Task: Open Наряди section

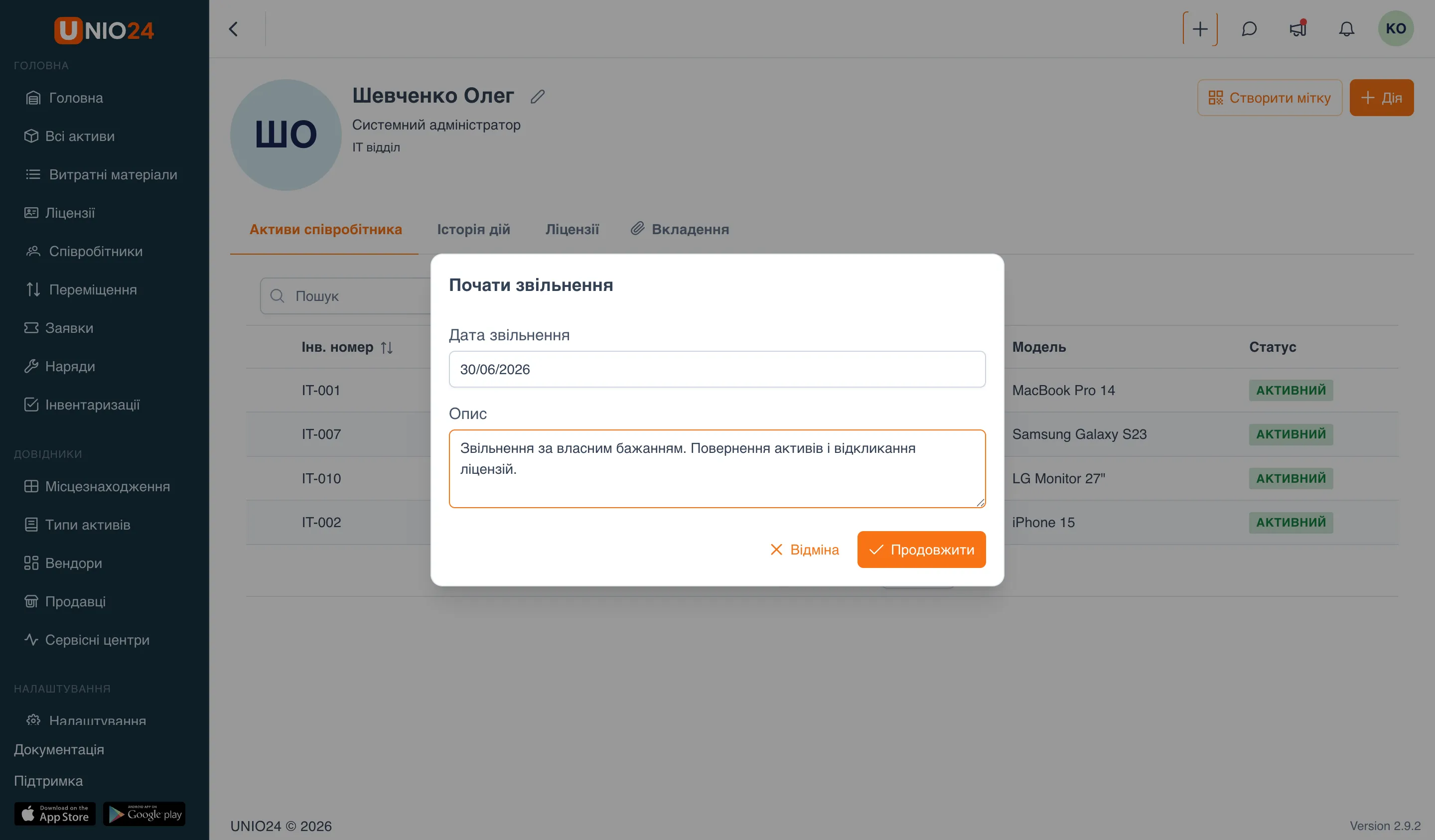Action: tap(59, 366)
